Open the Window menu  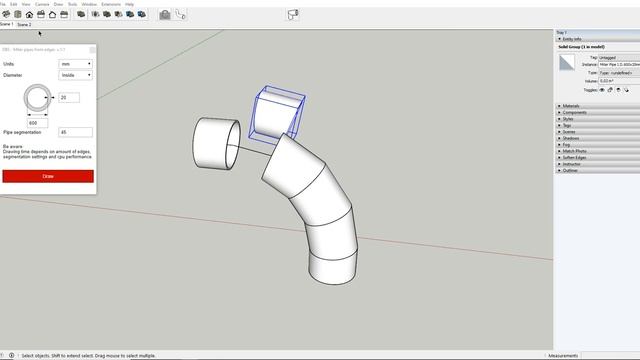point(89,4)
